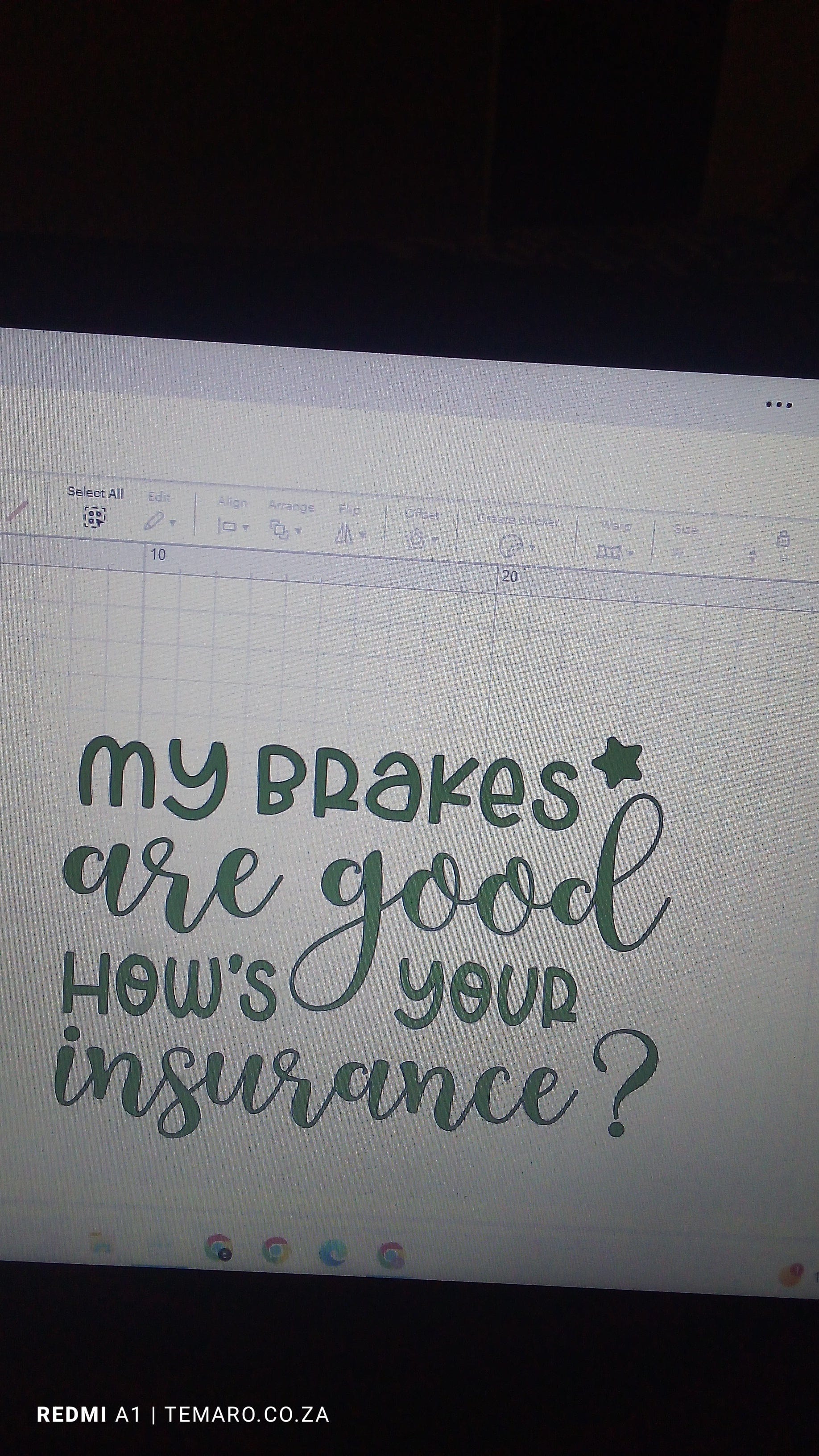Open the Chrome icon with purple profile badge

(391, 1255)
